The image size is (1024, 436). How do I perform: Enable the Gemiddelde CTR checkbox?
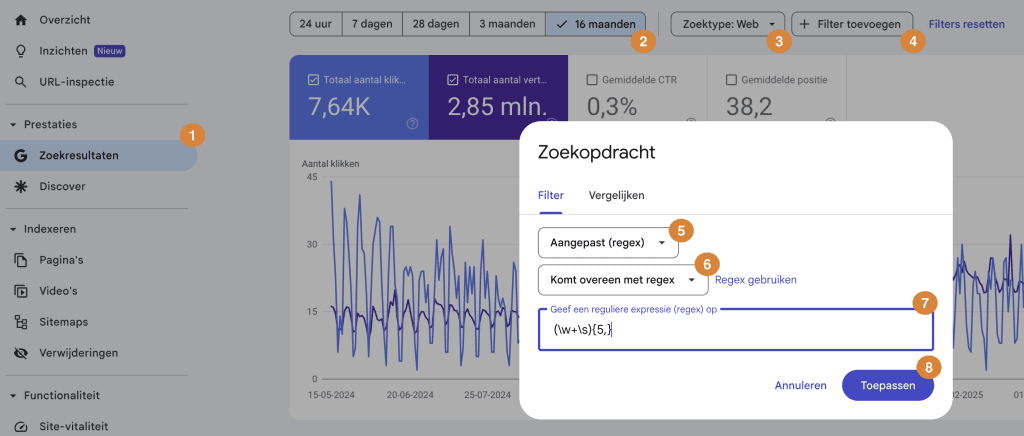592,80
